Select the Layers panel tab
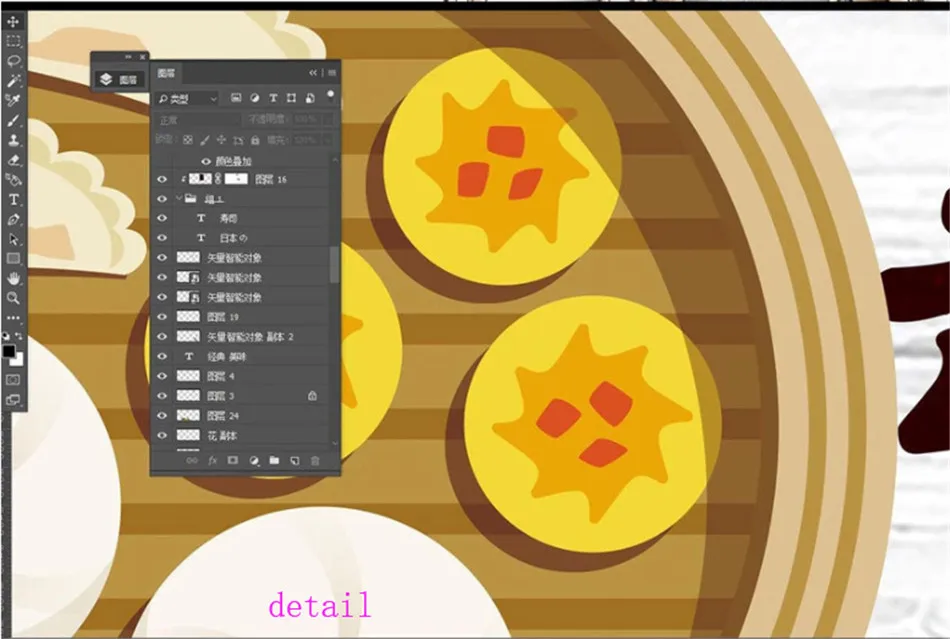 click(166, 73)
